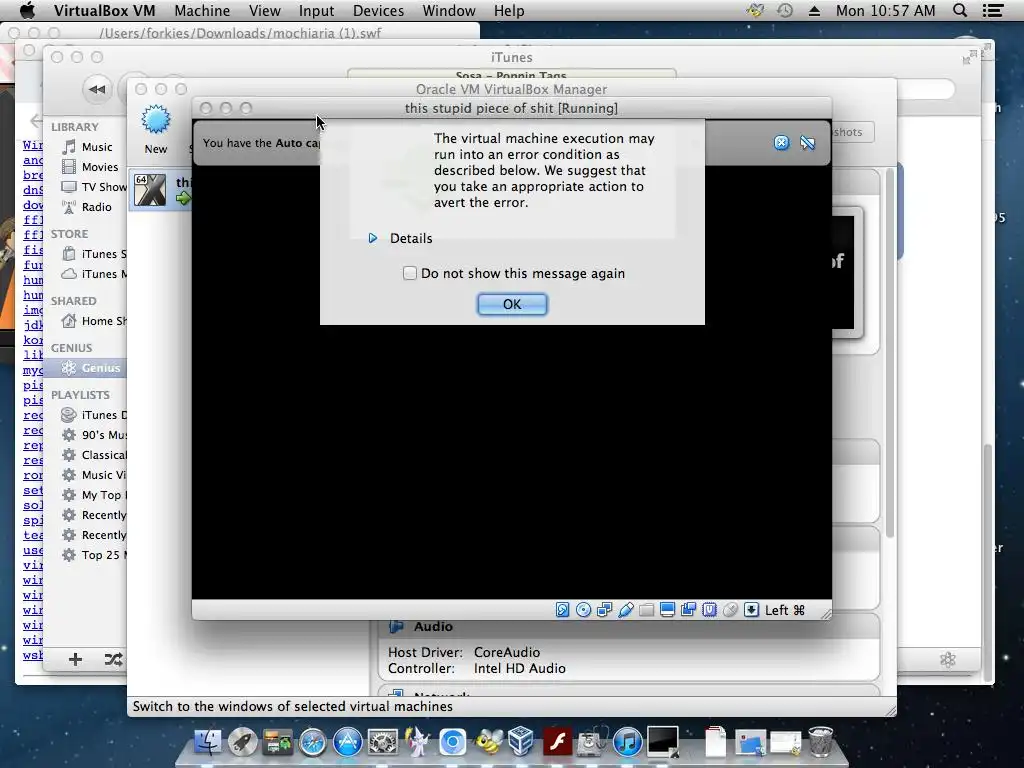Open System Preferences from the Dock
The image size is (1024, 768).
[383, 743]
